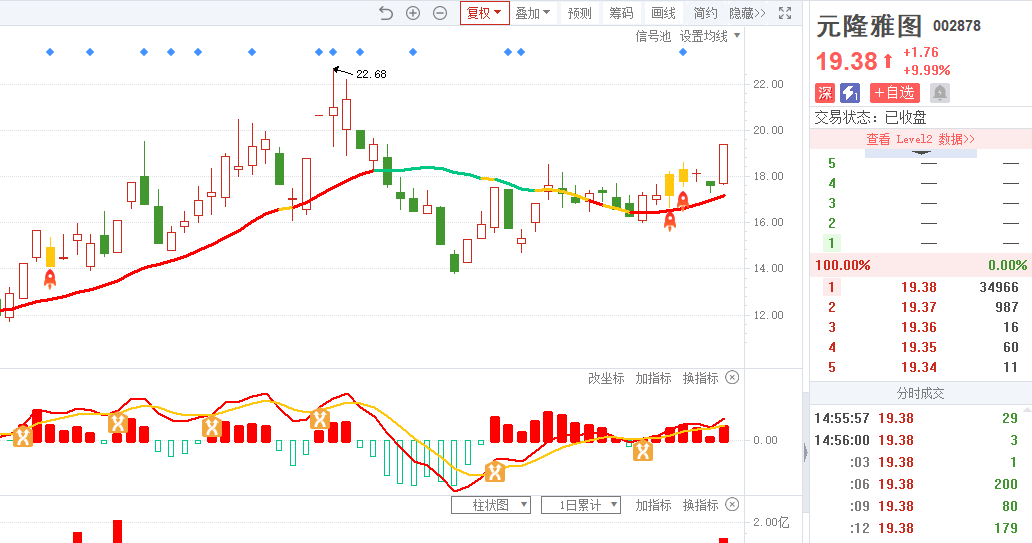Viewport: 1032px width, 543px height.
Task: Zoom out chart with minus icon
Action: 440,13
